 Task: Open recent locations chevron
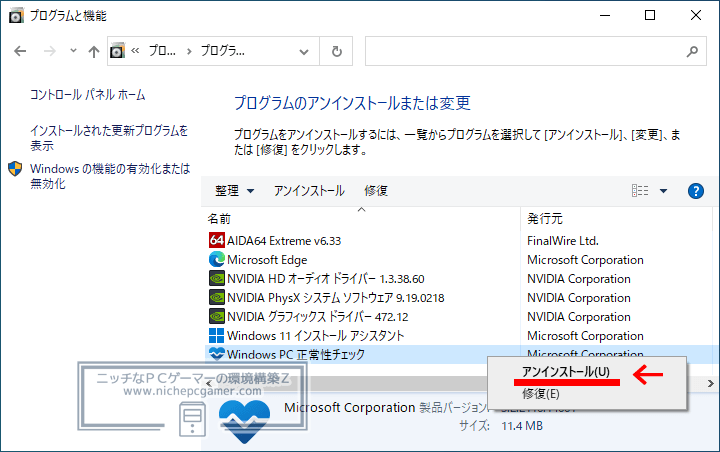[73, 51]
